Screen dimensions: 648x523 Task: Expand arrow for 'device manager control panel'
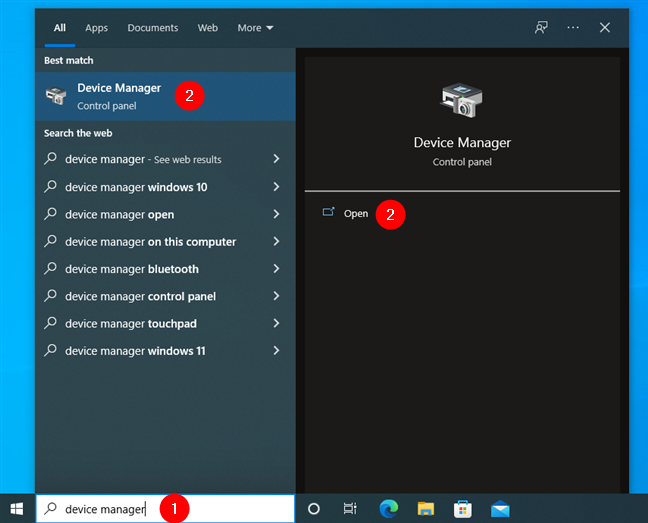pos(276,296)
